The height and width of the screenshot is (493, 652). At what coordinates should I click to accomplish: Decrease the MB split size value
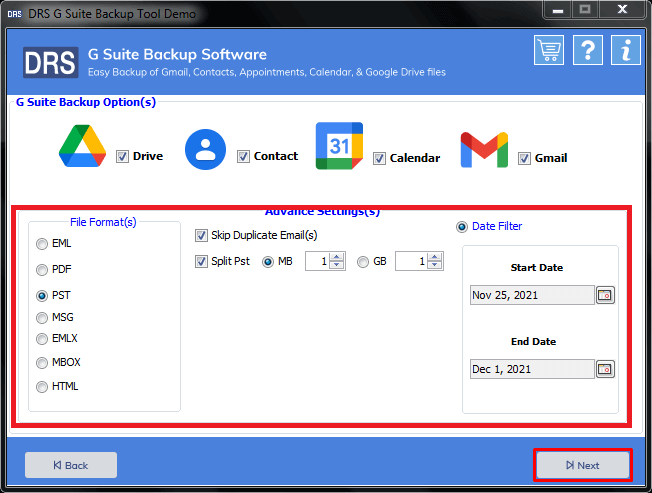[x=337, y=265]
